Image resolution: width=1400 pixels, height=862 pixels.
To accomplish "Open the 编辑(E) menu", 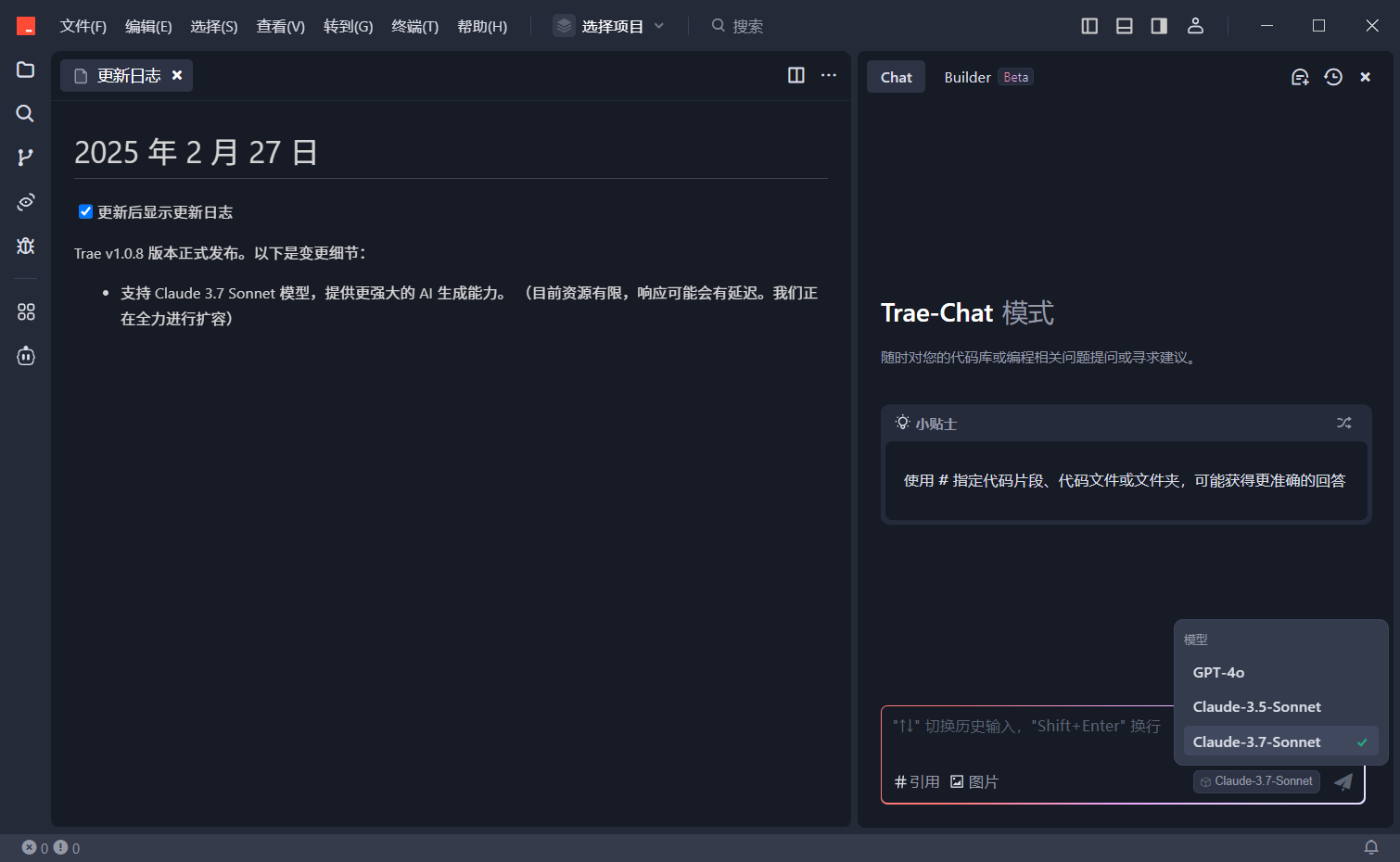I will [x=148, y=26].
